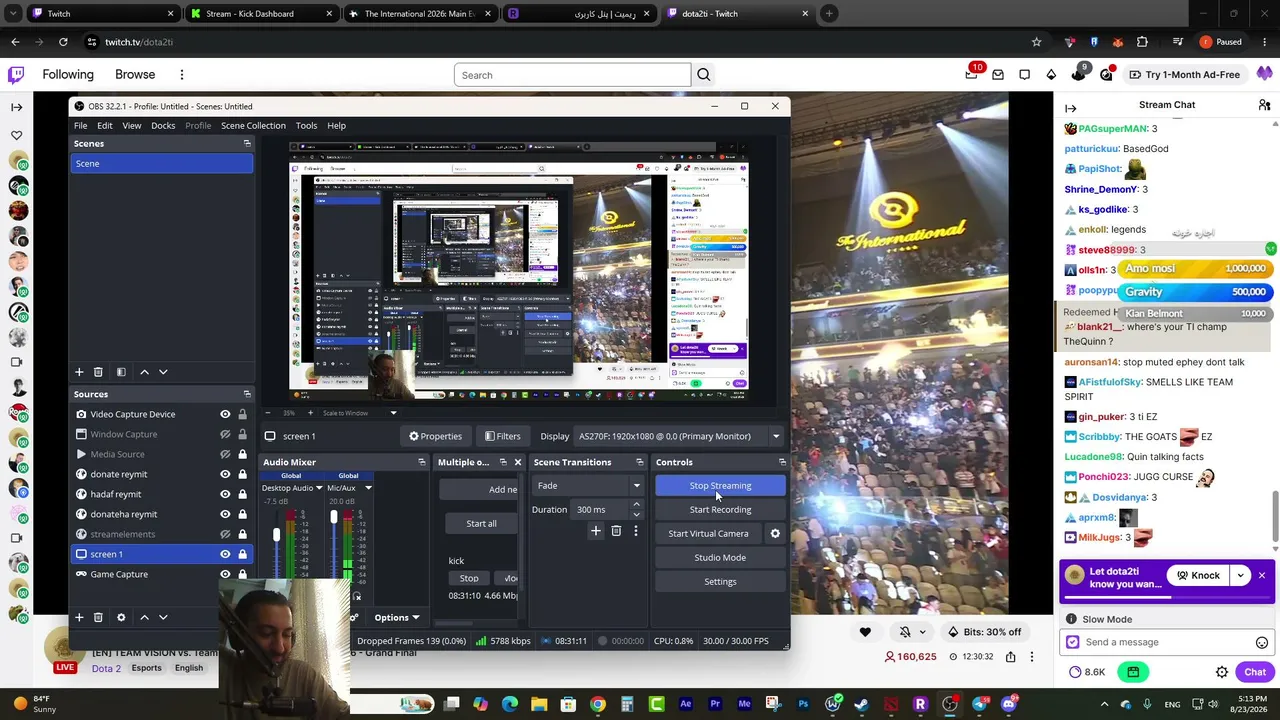Open scene filters icon in Scenes toolbar
Viewport: 1280px width, 720px height.
121,372
